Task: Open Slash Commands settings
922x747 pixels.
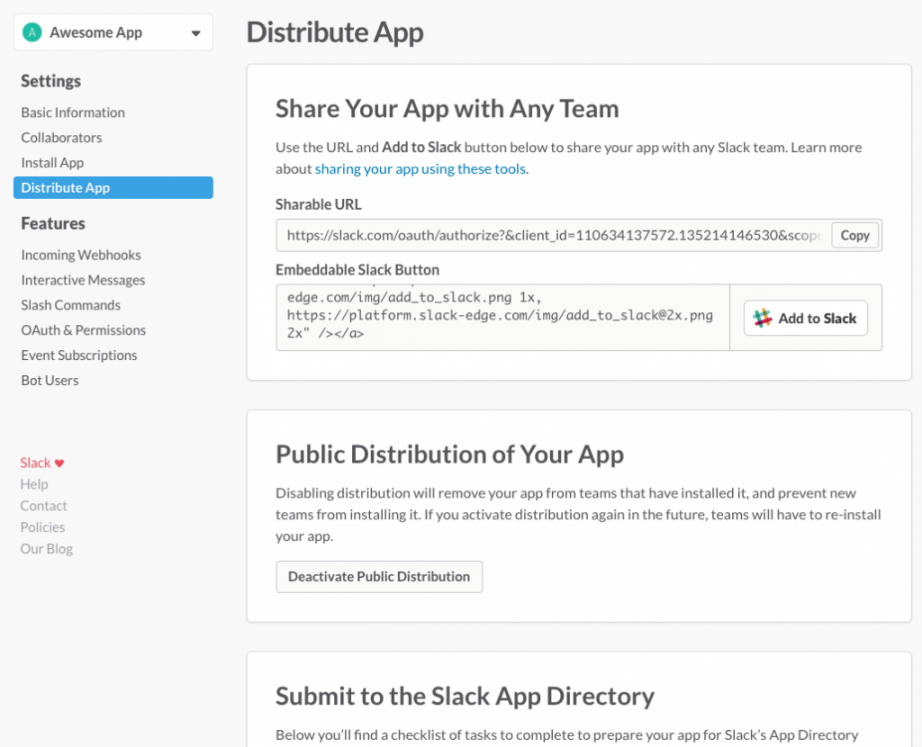Action: pyautogui.click(x=70, y=305)
